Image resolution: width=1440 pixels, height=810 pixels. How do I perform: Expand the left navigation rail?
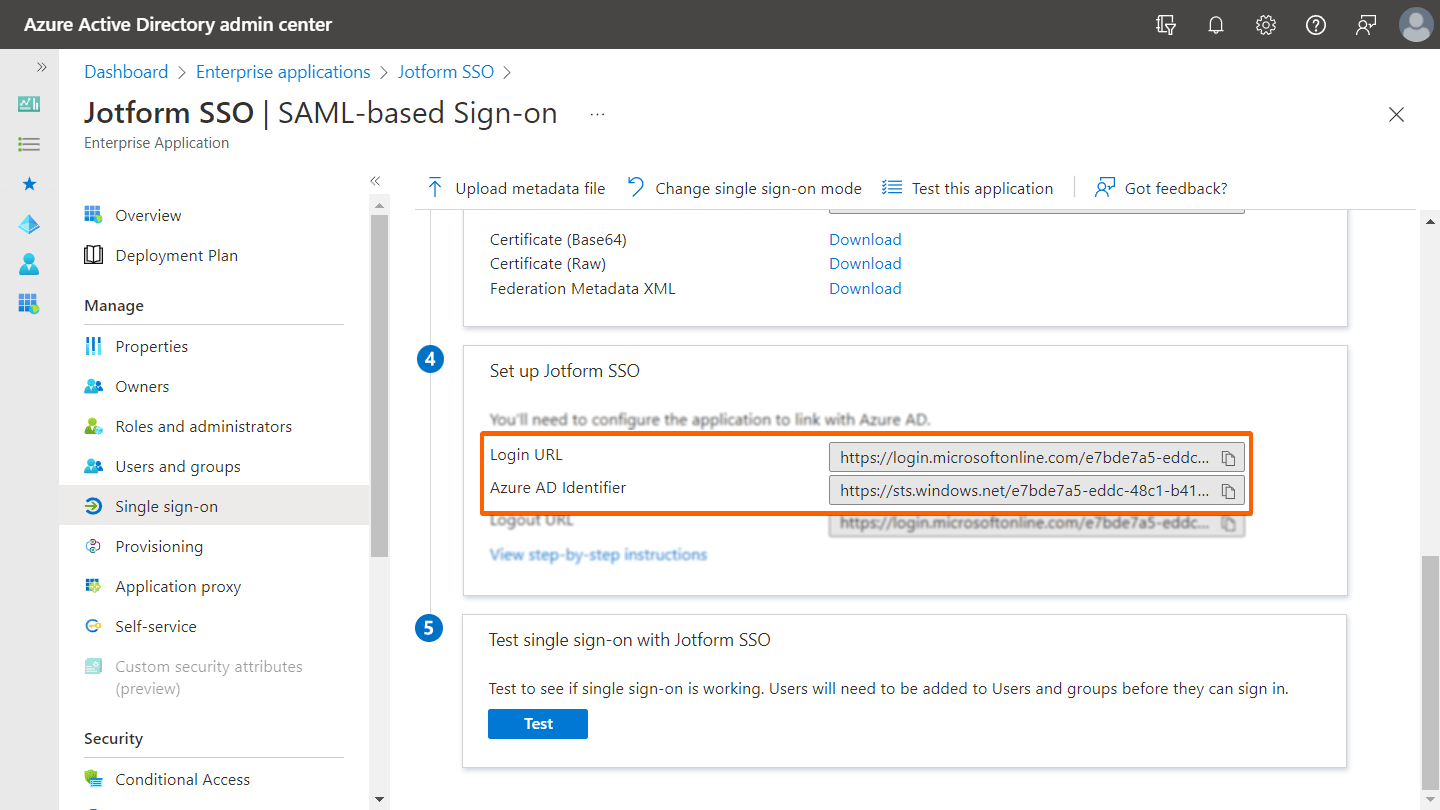click(42, 67)
